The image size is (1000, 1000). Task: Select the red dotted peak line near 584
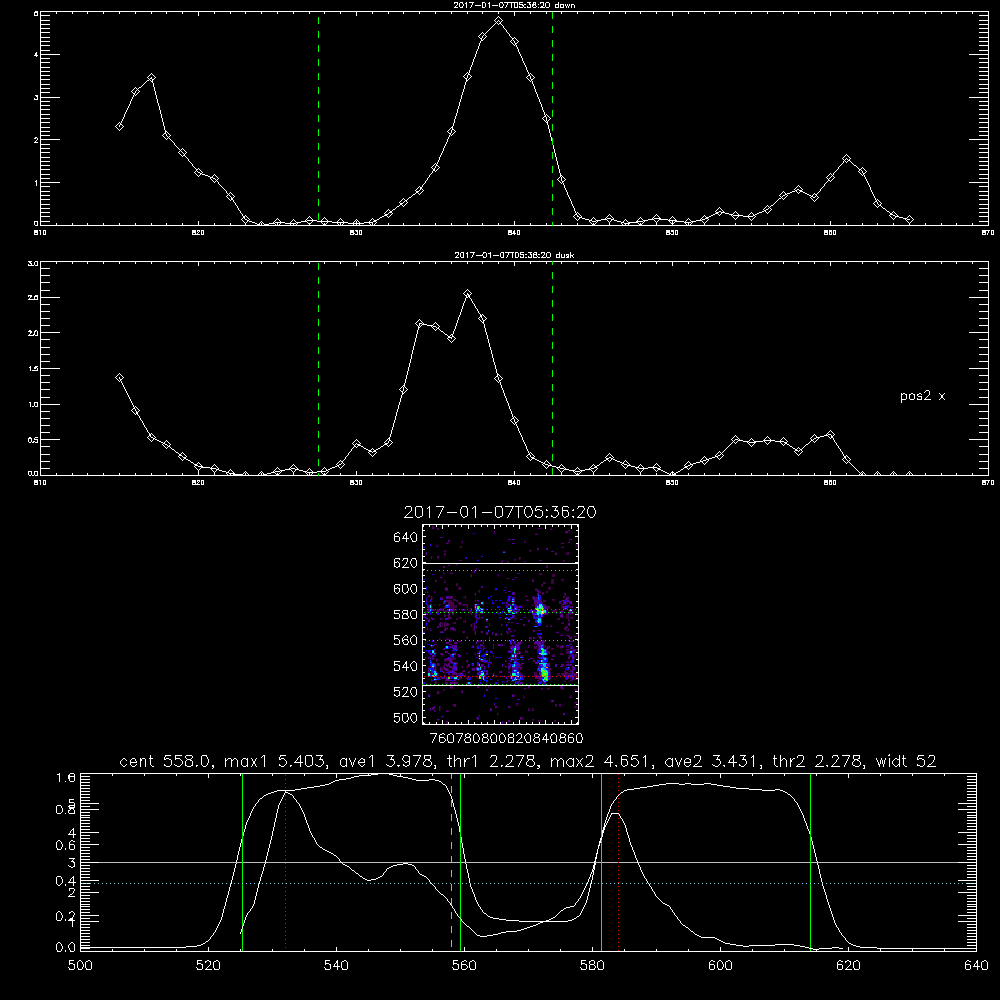pos(619,861)
